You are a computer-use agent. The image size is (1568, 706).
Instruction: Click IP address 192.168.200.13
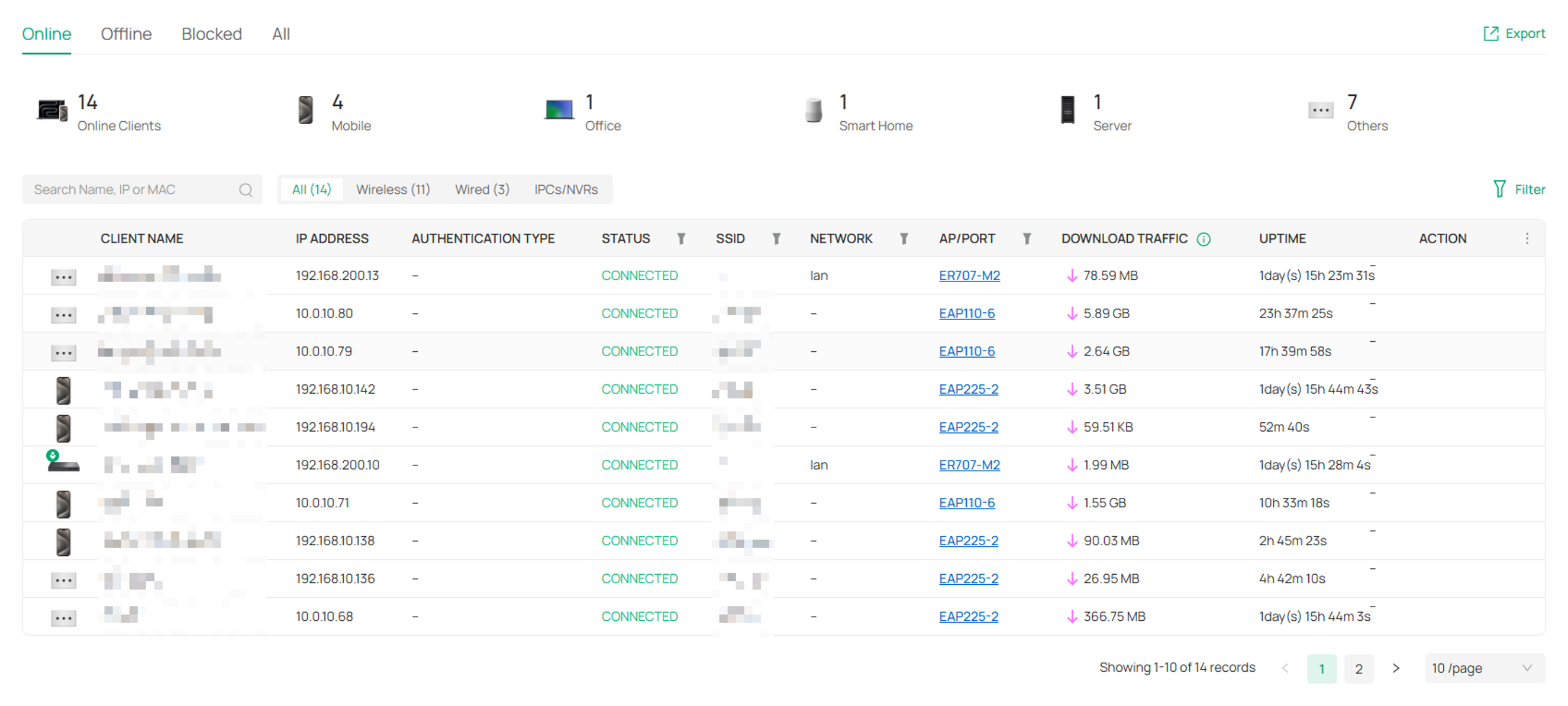(x=337, y=276)
